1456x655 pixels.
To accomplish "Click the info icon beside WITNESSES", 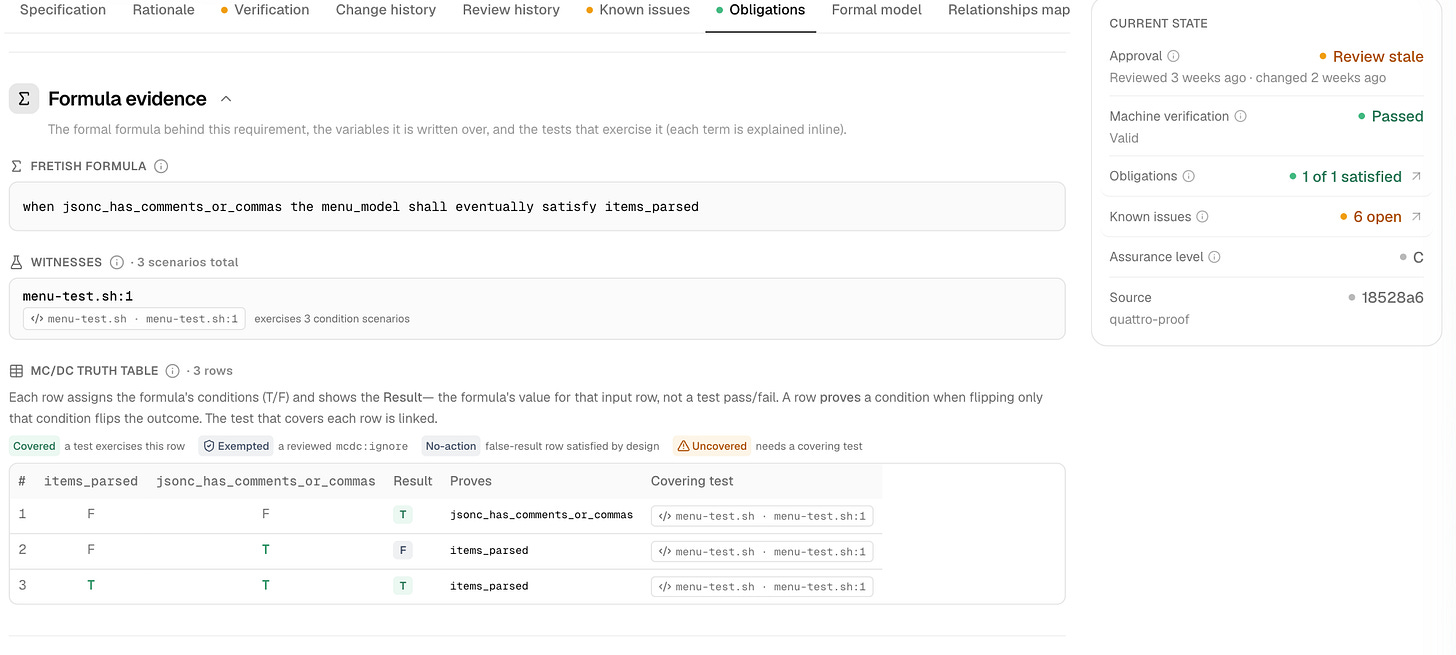I will 117,262.
